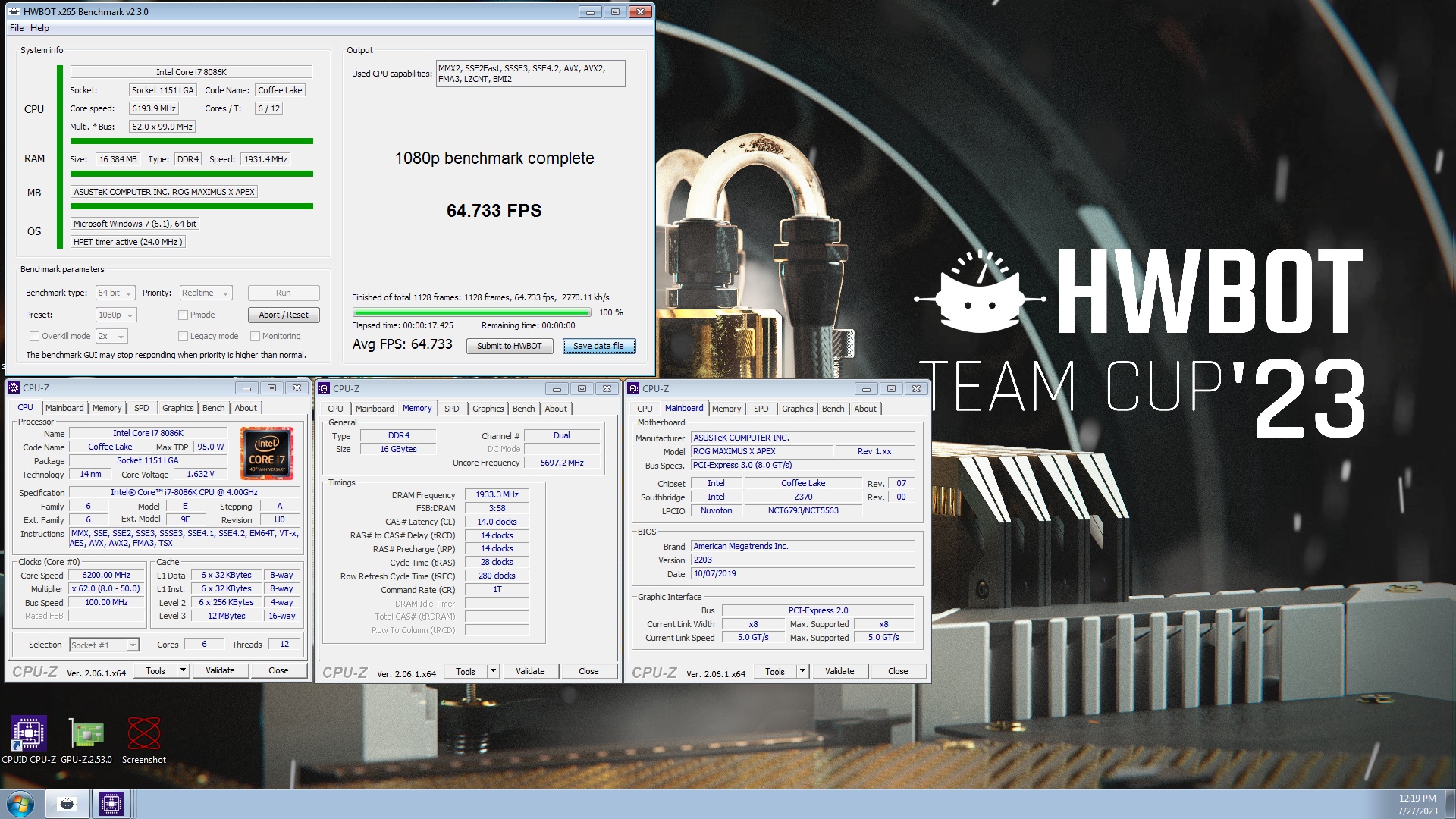Viewport: 1456px width, 819px height.
Task: Open the Benchmark type 64-bit dropdown
Action: [115, 293]
